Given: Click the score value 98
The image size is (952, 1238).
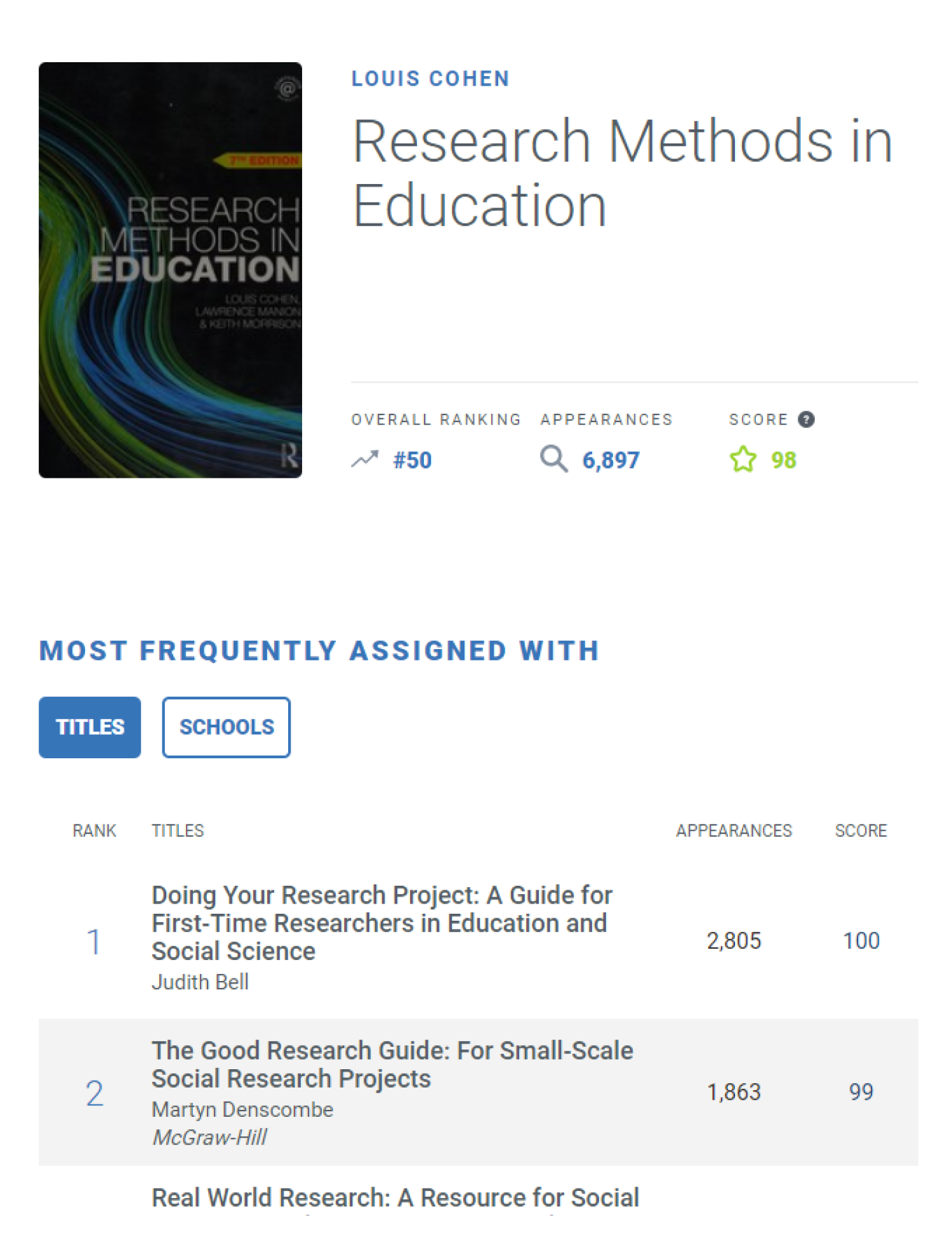Looking at the screenshot, I should tap(784, 460).
